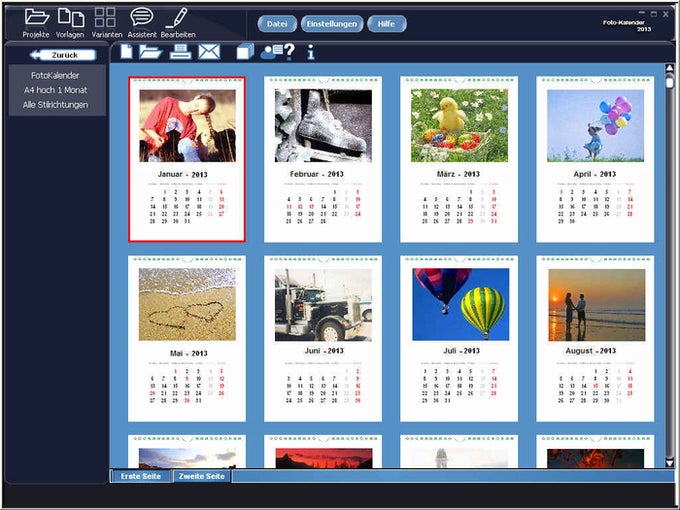Launch the Assistent speech bubble icon

pyautogui.click(x=141, y=17)
